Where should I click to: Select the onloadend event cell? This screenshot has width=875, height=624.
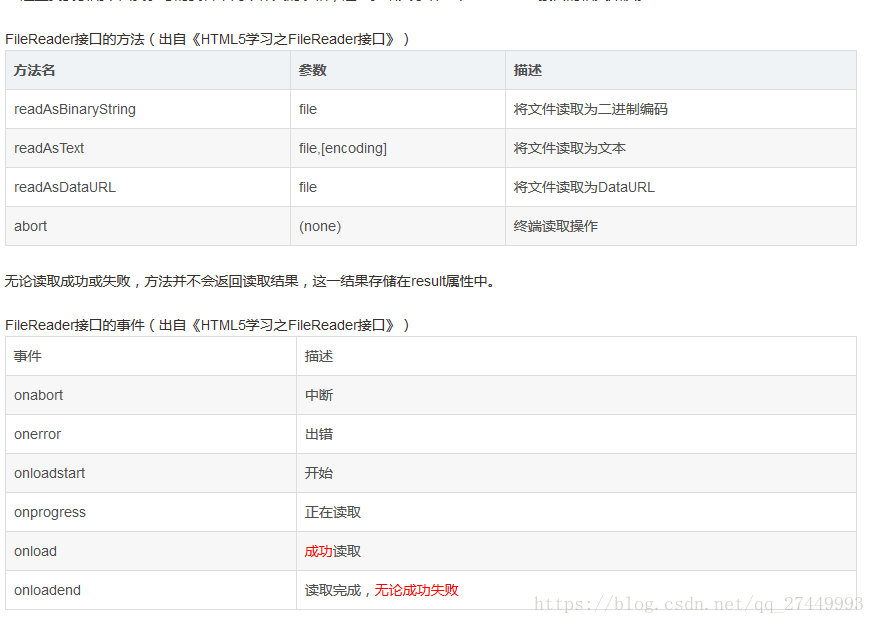point(151,590)
